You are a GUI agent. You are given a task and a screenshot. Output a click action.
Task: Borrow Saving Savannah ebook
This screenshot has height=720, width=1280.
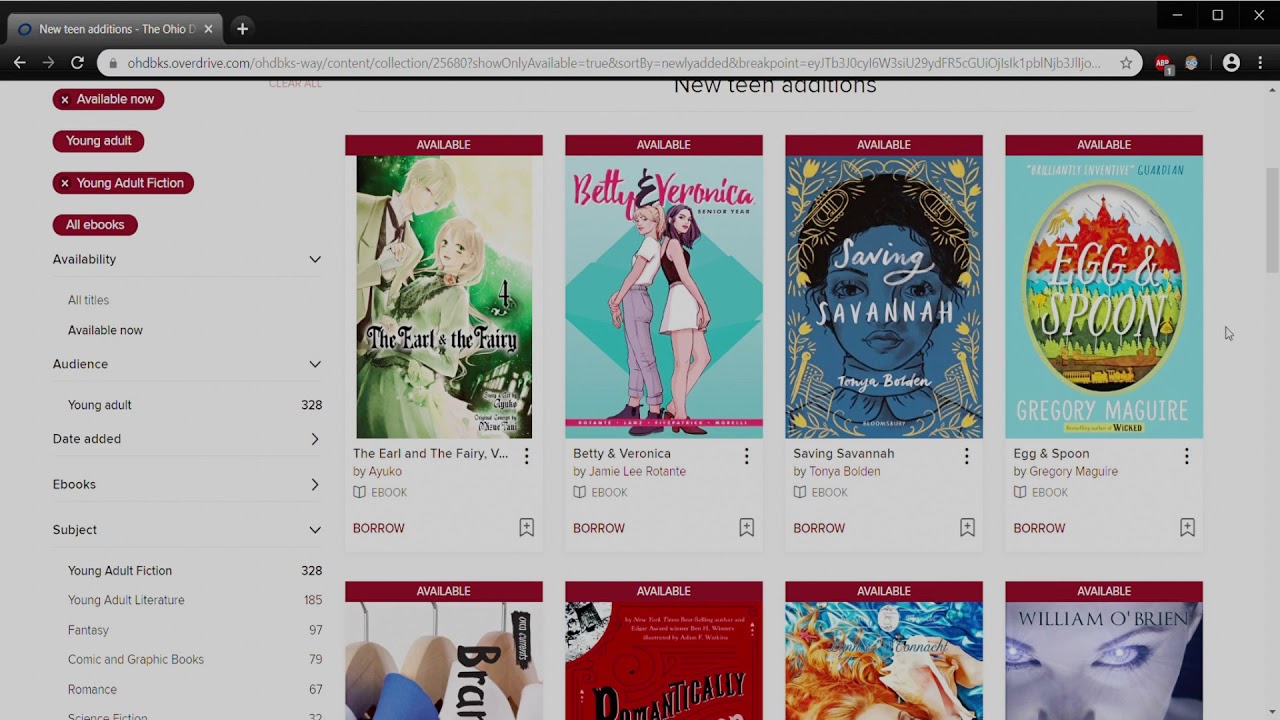pyautogui.click(x=819, y=528)
